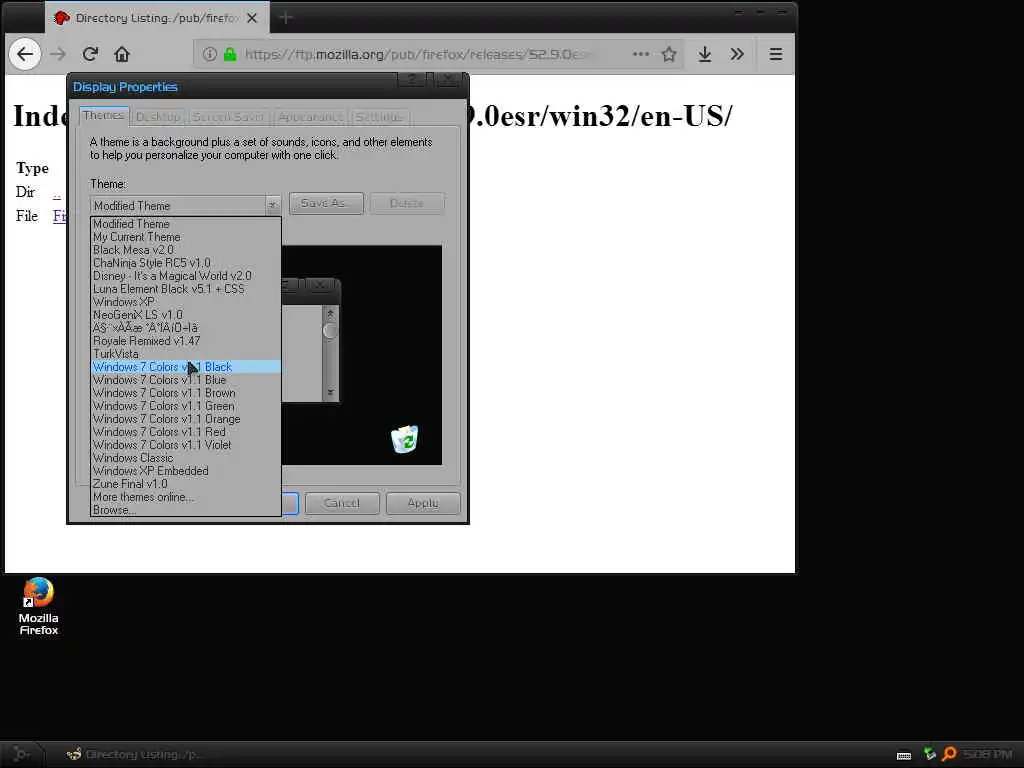This screenshot has width=1024, height=768.
Task: Open a new Firefox tab
Action: coord(285,18)
